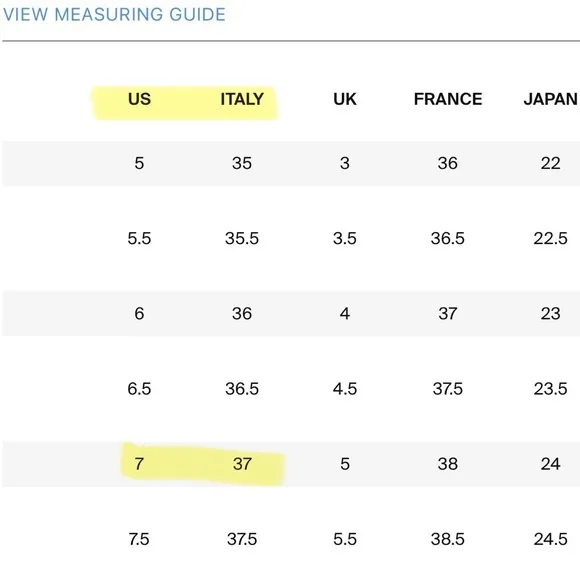This screenshot has height=580, width=580.
Task: Click the France size 37.5 cell
Action: 448,389
